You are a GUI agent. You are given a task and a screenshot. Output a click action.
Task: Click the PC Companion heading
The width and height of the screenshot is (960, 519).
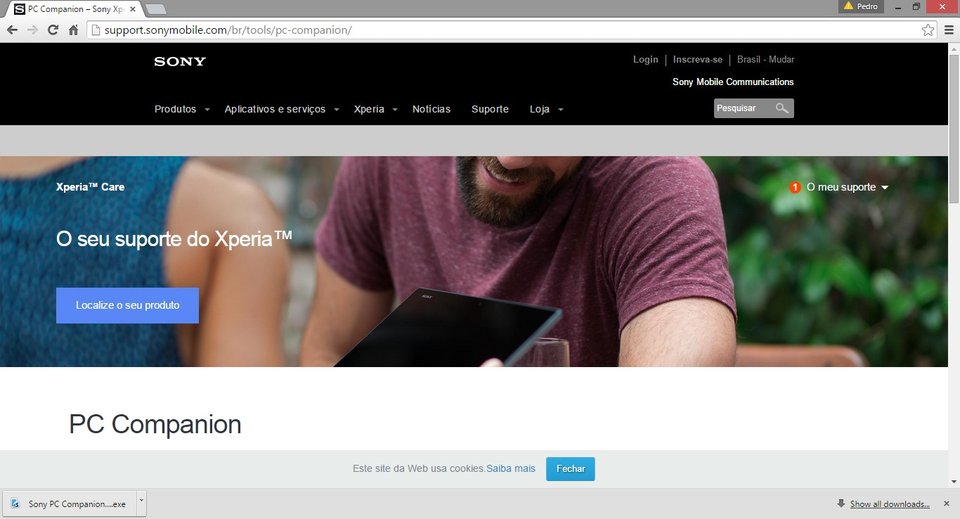tap(155, 424)
